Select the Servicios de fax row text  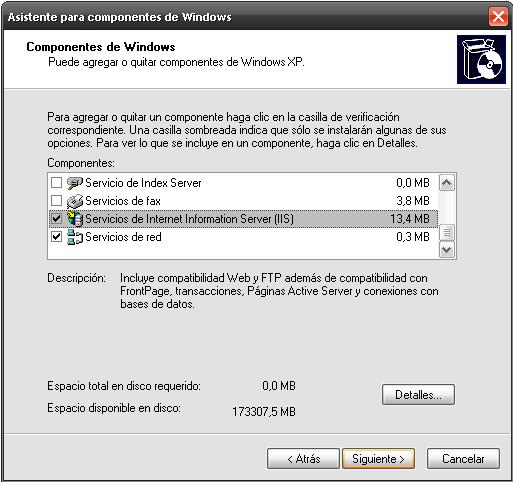123,201
